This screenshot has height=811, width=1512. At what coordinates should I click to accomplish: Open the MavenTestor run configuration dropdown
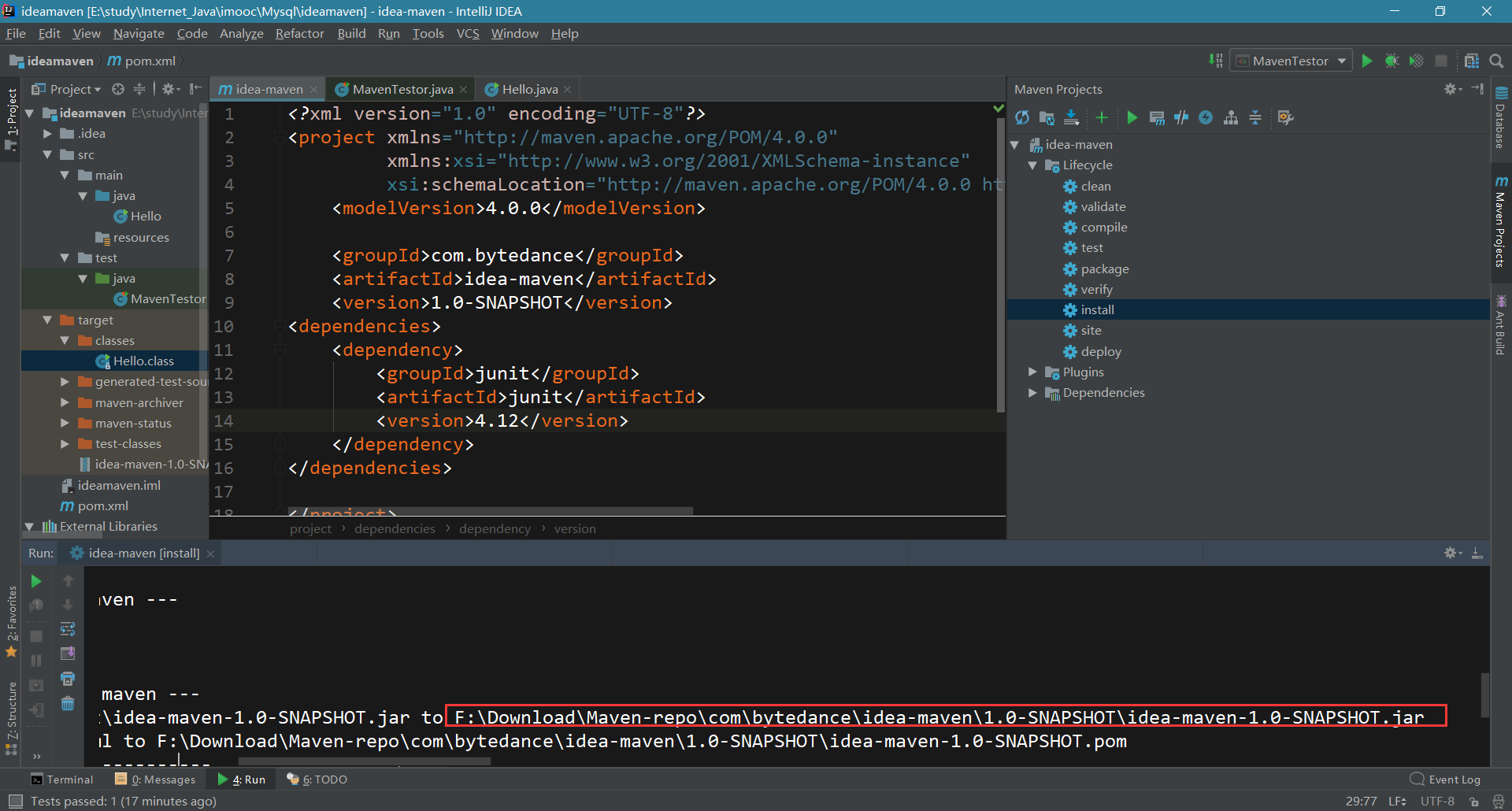click(x=1291, y=61)
